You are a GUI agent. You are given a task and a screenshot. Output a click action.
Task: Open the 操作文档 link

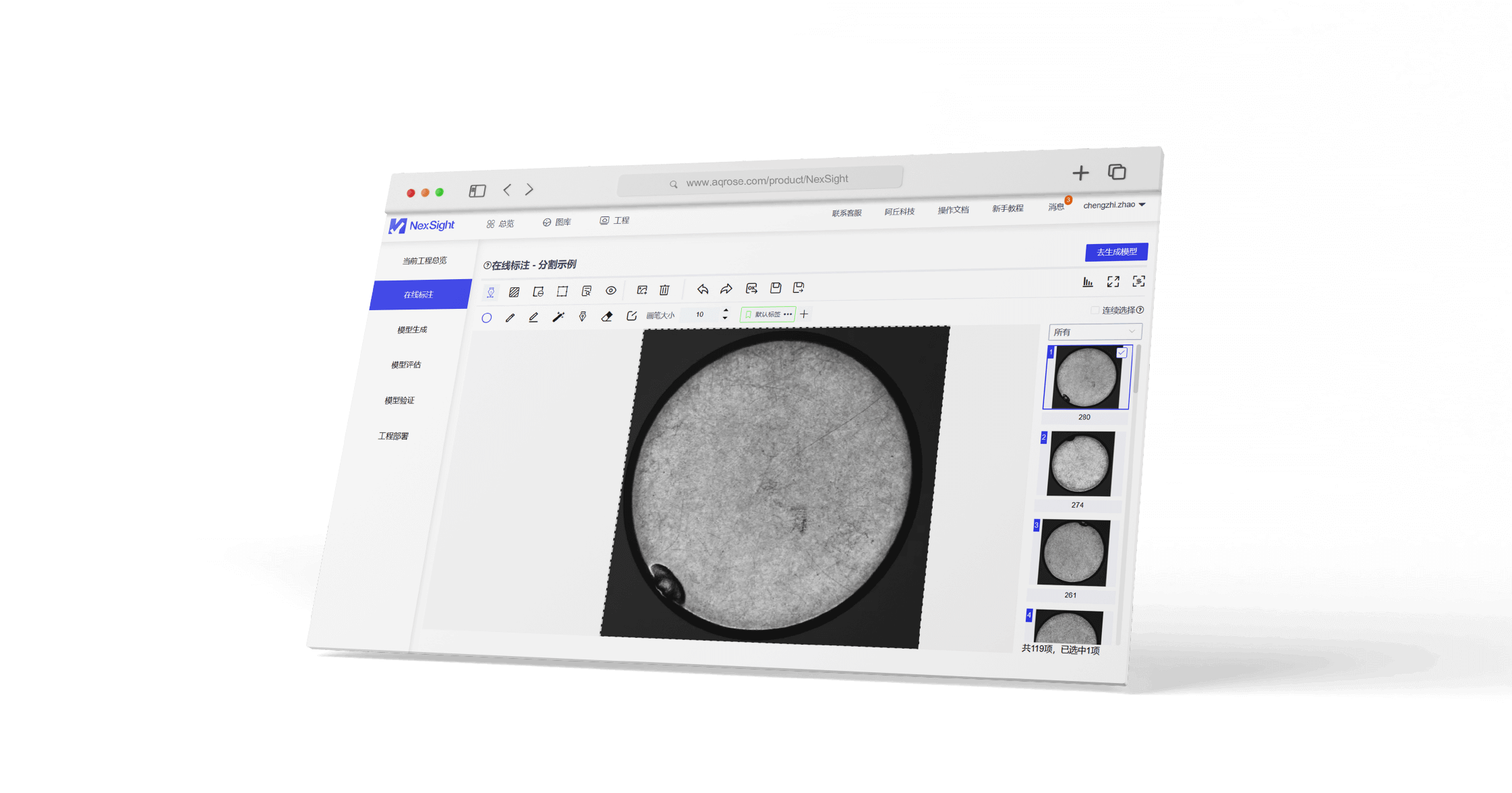(x=954, y=210)
